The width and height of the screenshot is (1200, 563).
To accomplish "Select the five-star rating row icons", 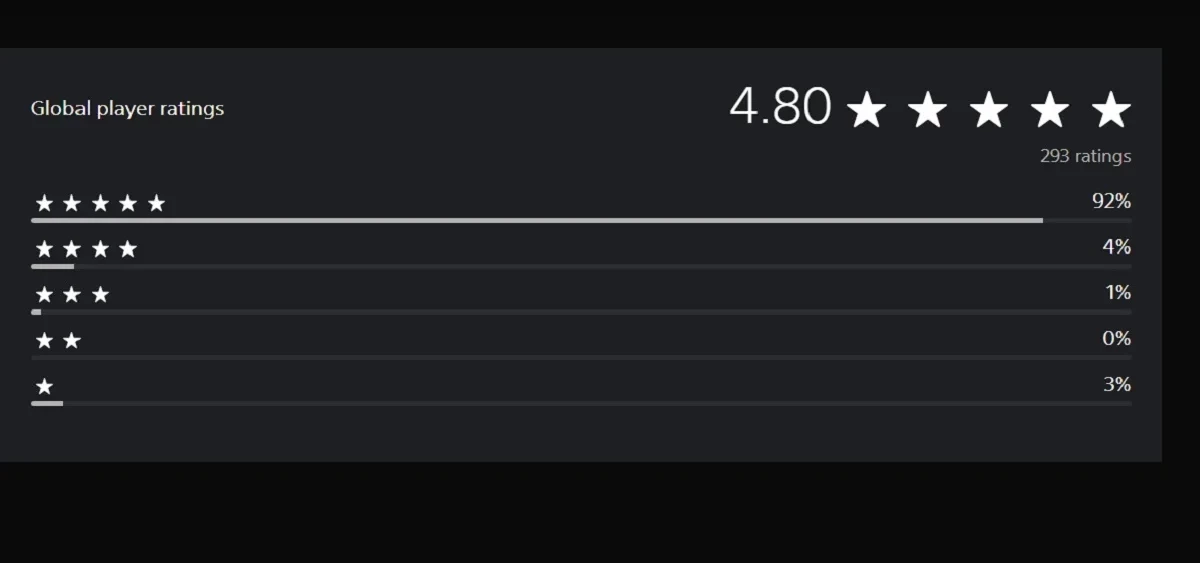I will [100, 204].
